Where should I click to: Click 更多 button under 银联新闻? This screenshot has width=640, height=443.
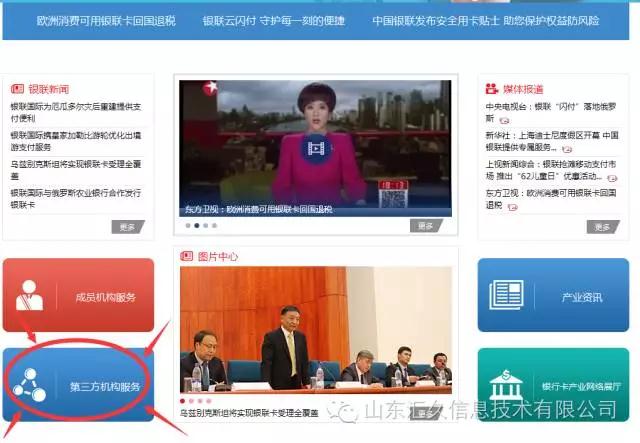[128, 227]
